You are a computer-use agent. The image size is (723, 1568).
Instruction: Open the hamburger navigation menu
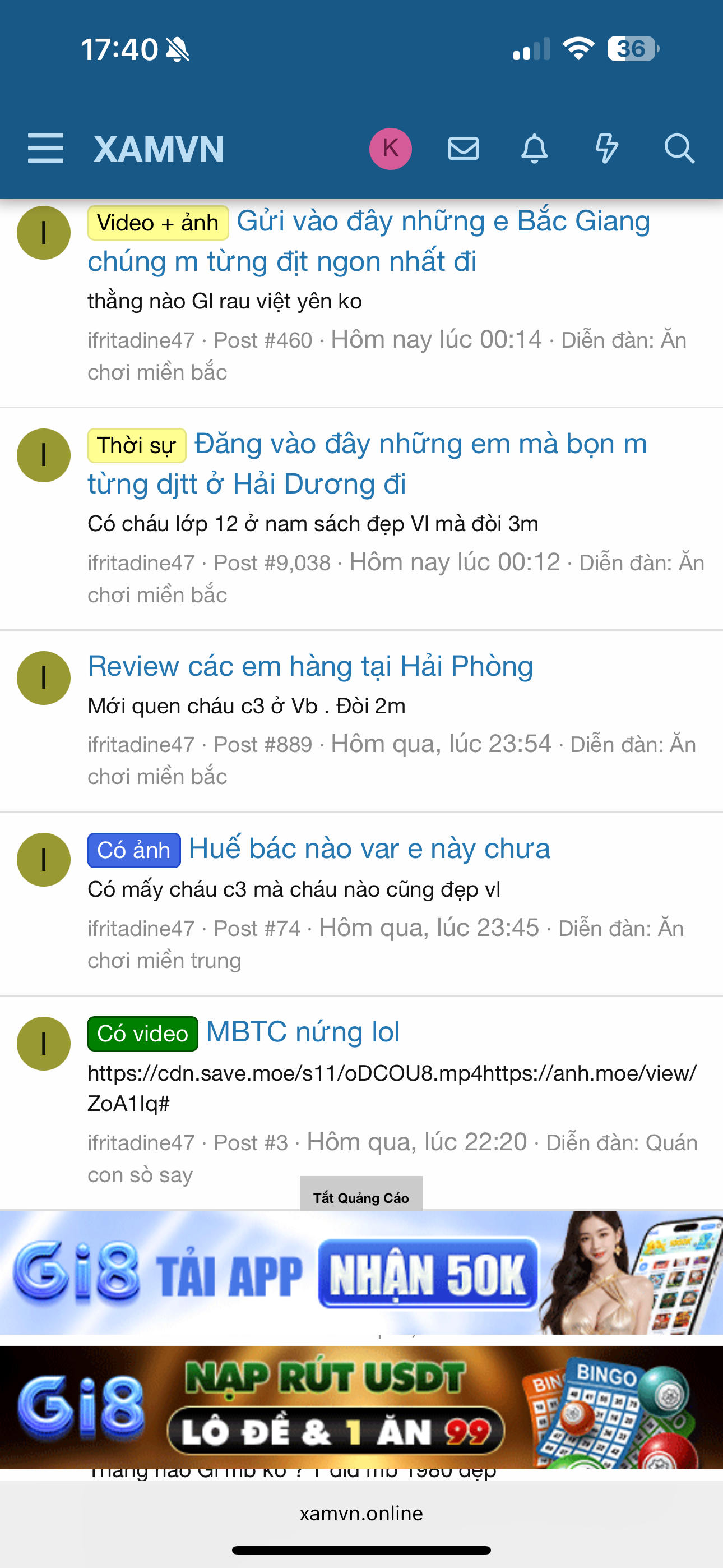click(x=45, y=149)
